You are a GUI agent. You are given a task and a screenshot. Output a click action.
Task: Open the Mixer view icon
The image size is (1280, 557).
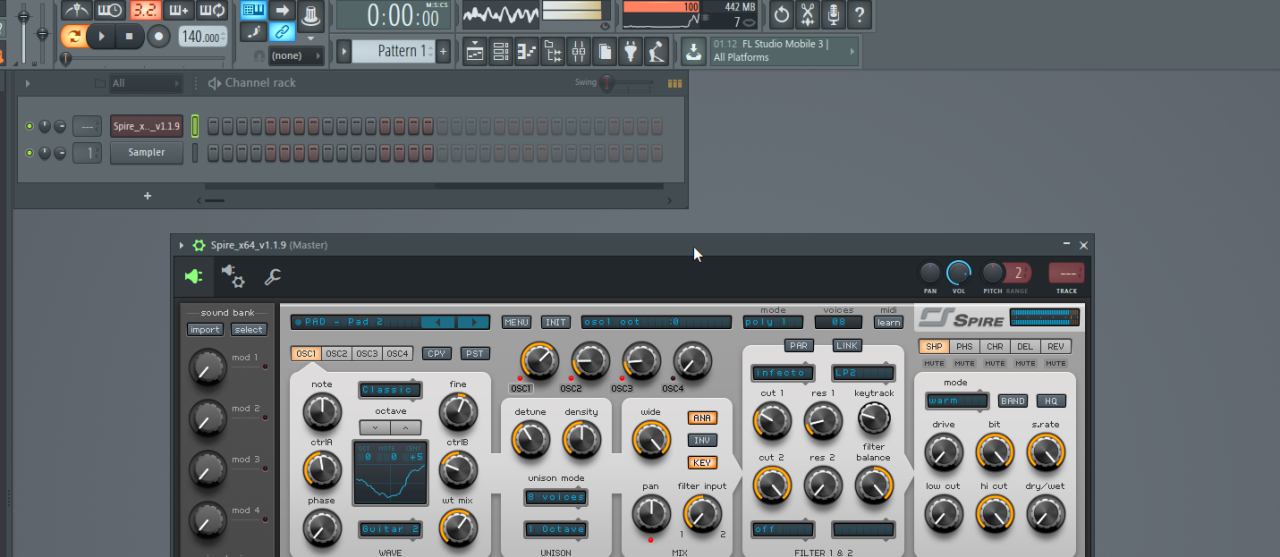(x=579, y=51)
